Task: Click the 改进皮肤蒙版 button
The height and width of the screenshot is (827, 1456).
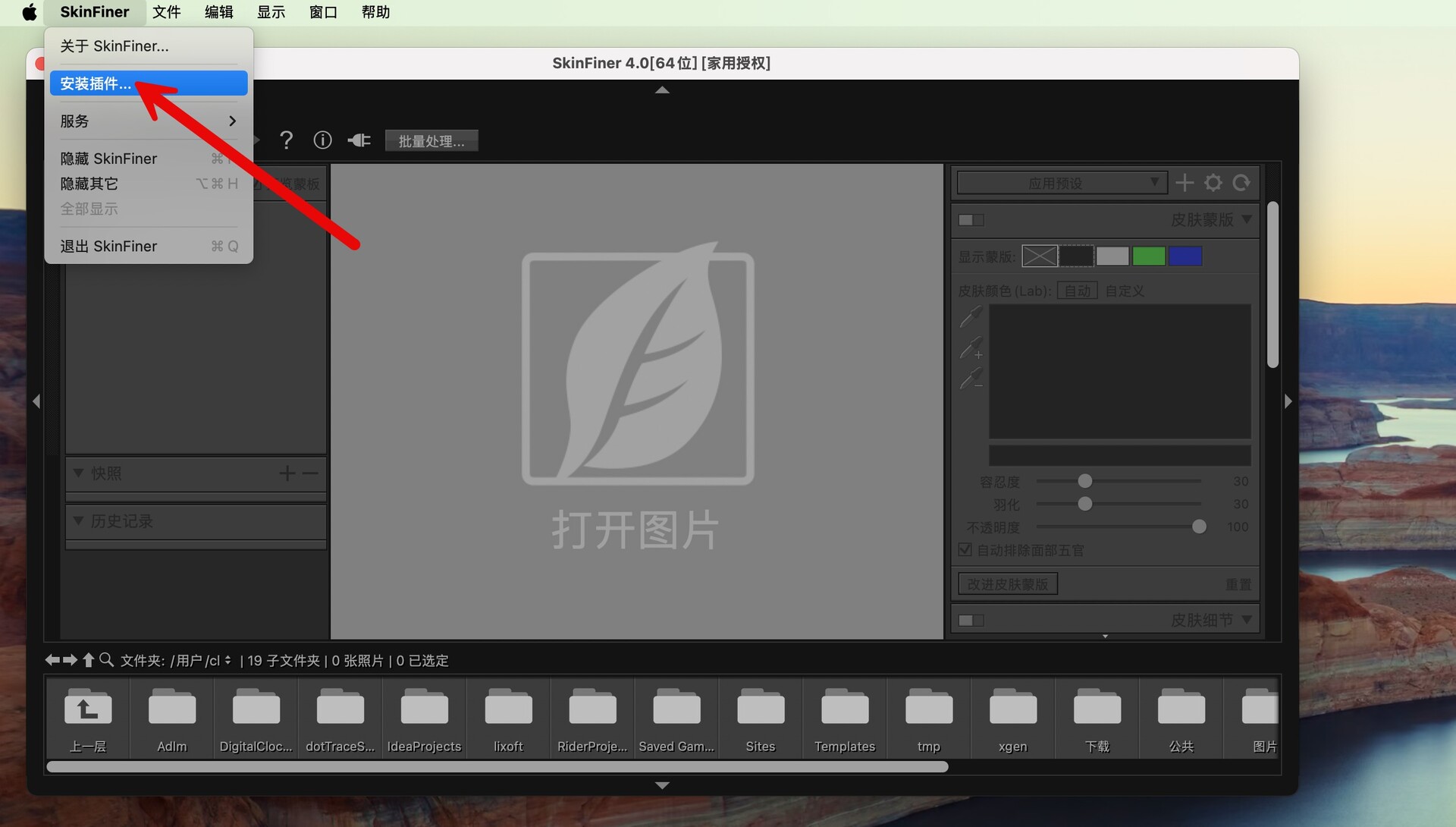Action: [1008, 584]
